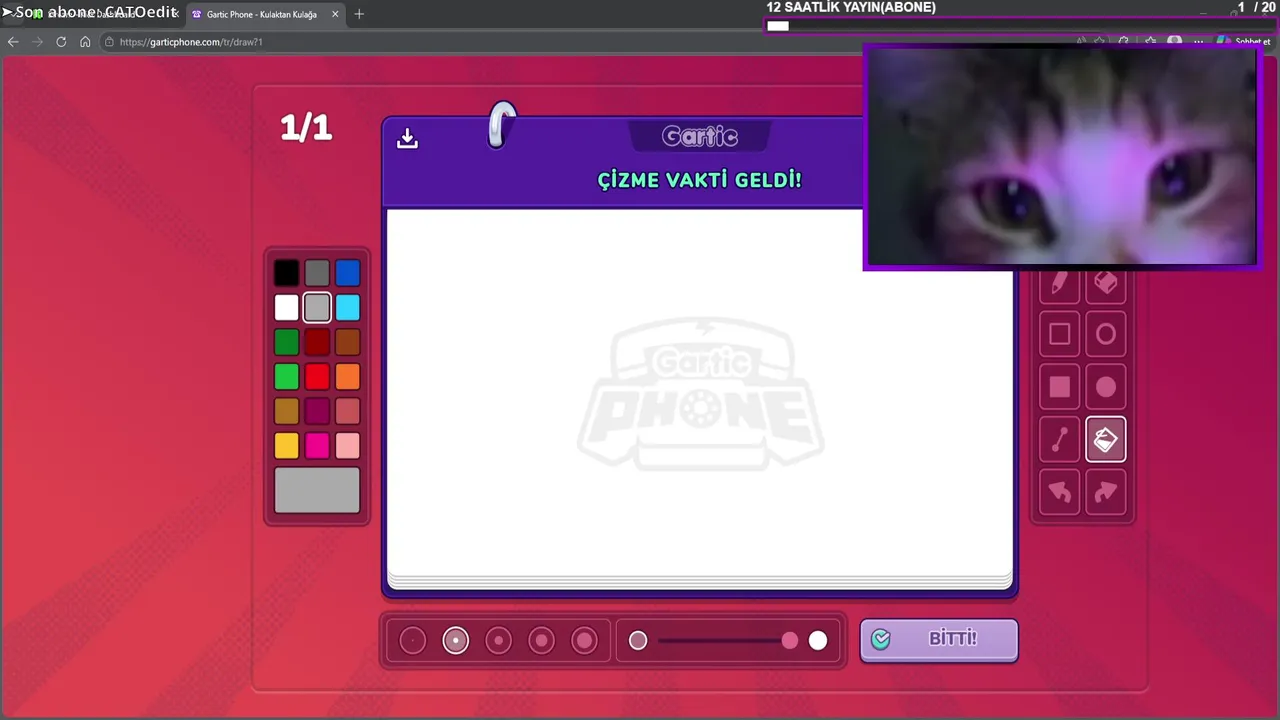Screen dimensions: 1280x720
Task: Undo the last drawing action
Action: click(1059, 492)
